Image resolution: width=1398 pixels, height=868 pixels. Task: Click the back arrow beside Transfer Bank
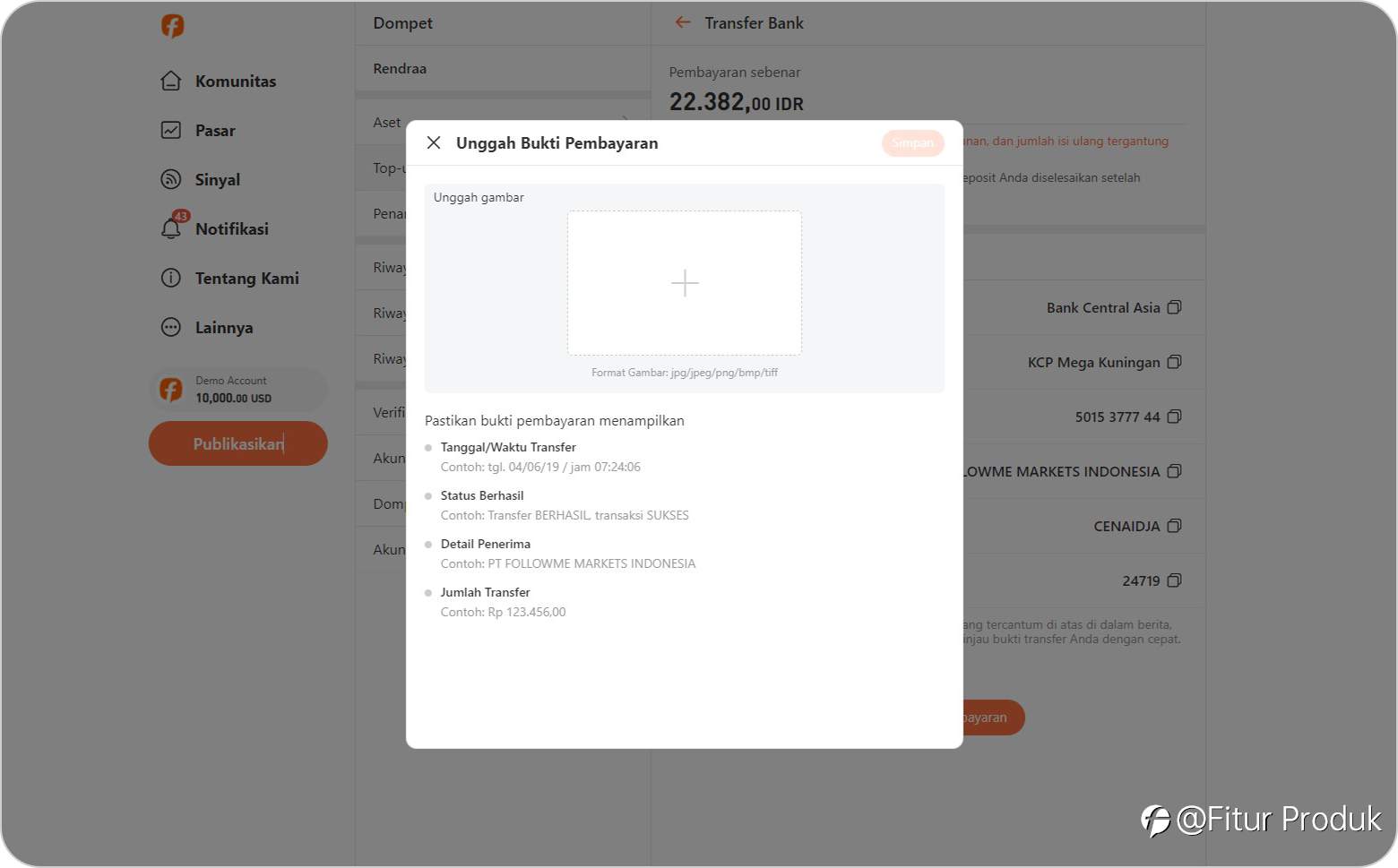point(683,22)
